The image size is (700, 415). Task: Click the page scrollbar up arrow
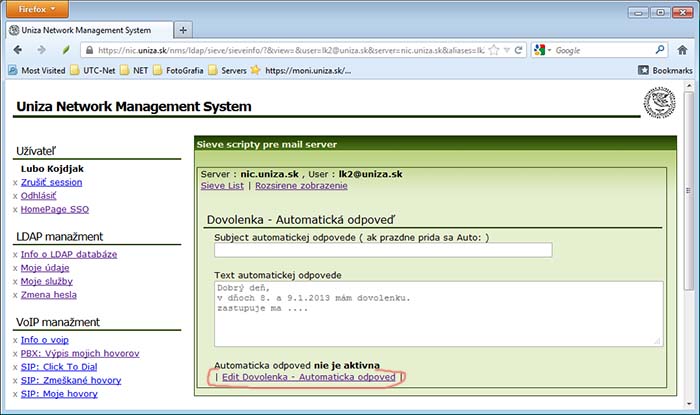click(x=690, y=85)
